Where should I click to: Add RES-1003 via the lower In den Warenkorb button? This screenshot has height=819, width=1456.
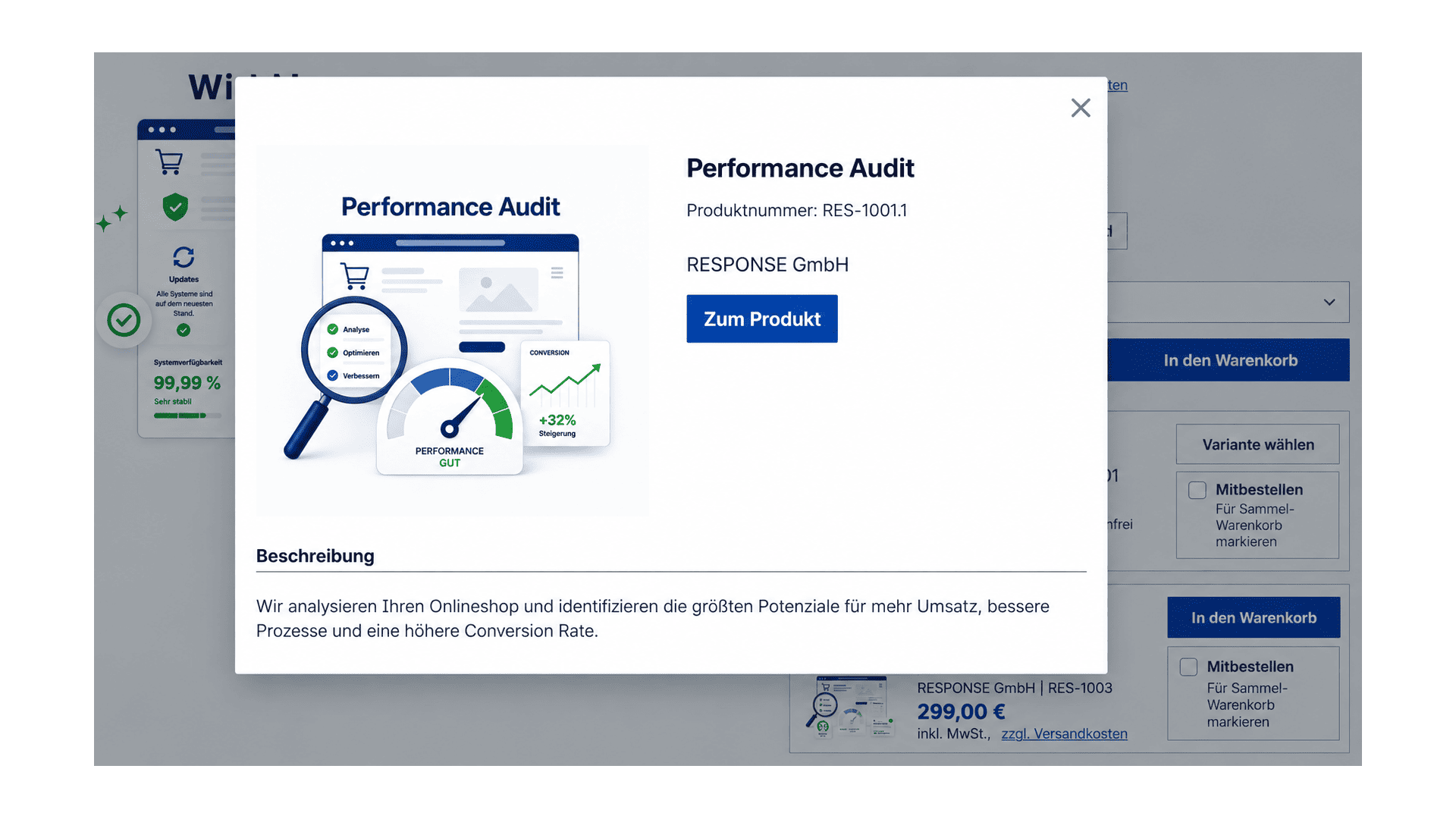pyautogui.click(x=1254, y=617)
